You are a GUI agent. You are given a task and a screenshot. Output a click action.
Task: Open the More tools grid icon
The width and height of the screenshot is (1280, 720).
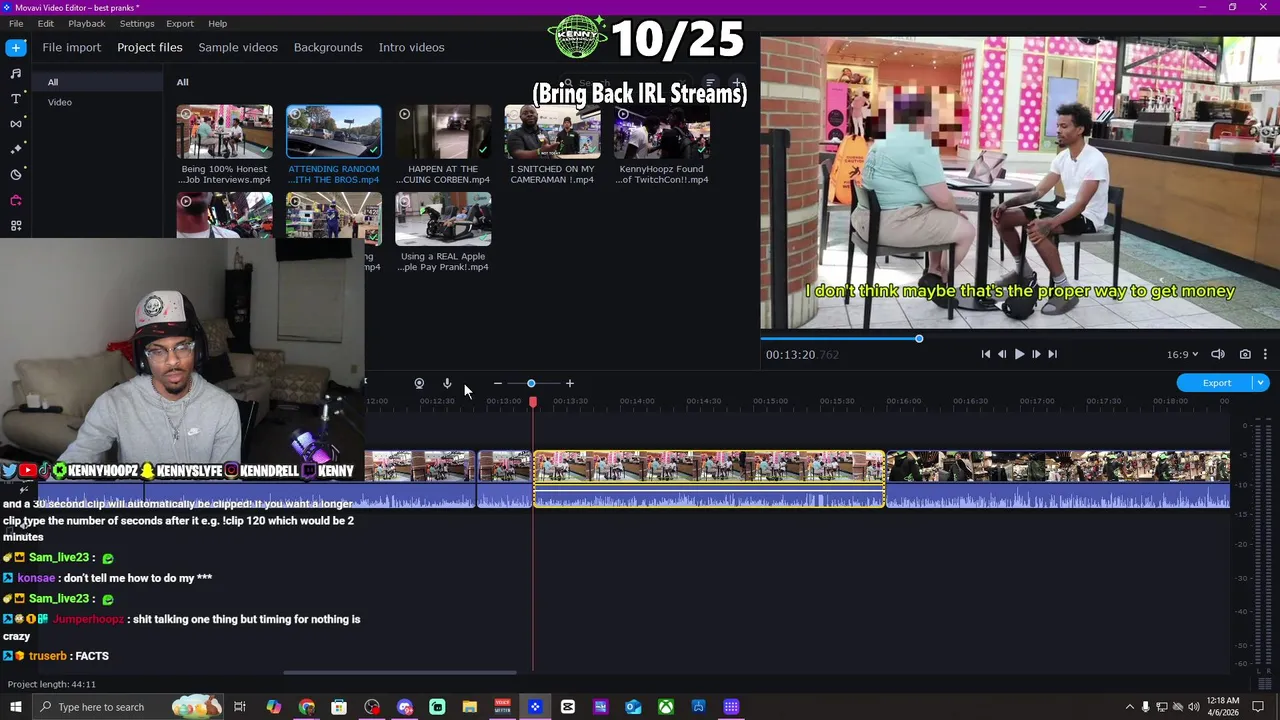[15, 225]
